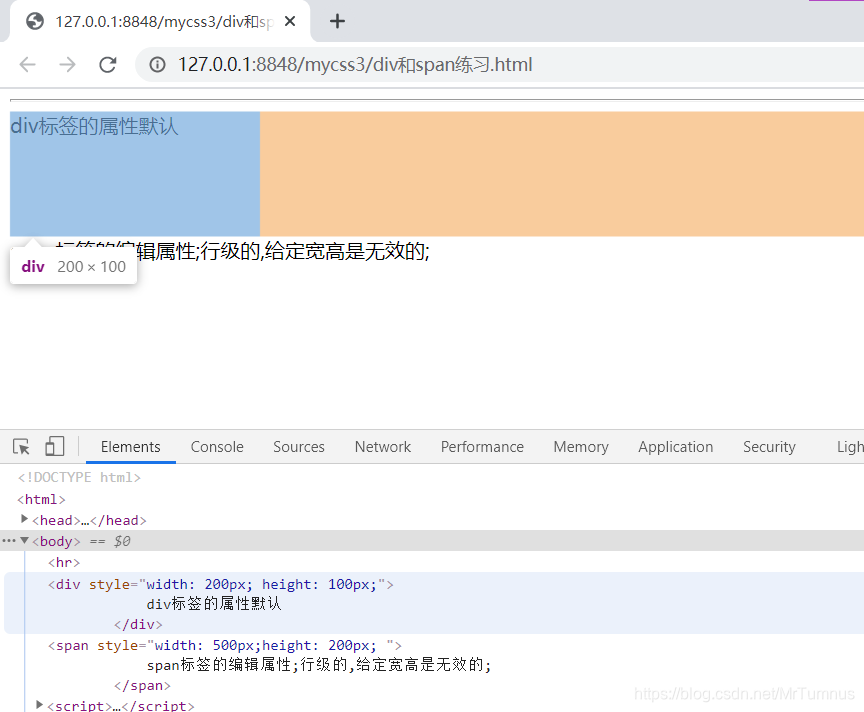Open a new tab with the plus button
This screenshot has height=712, width=864.
[337, 21]
